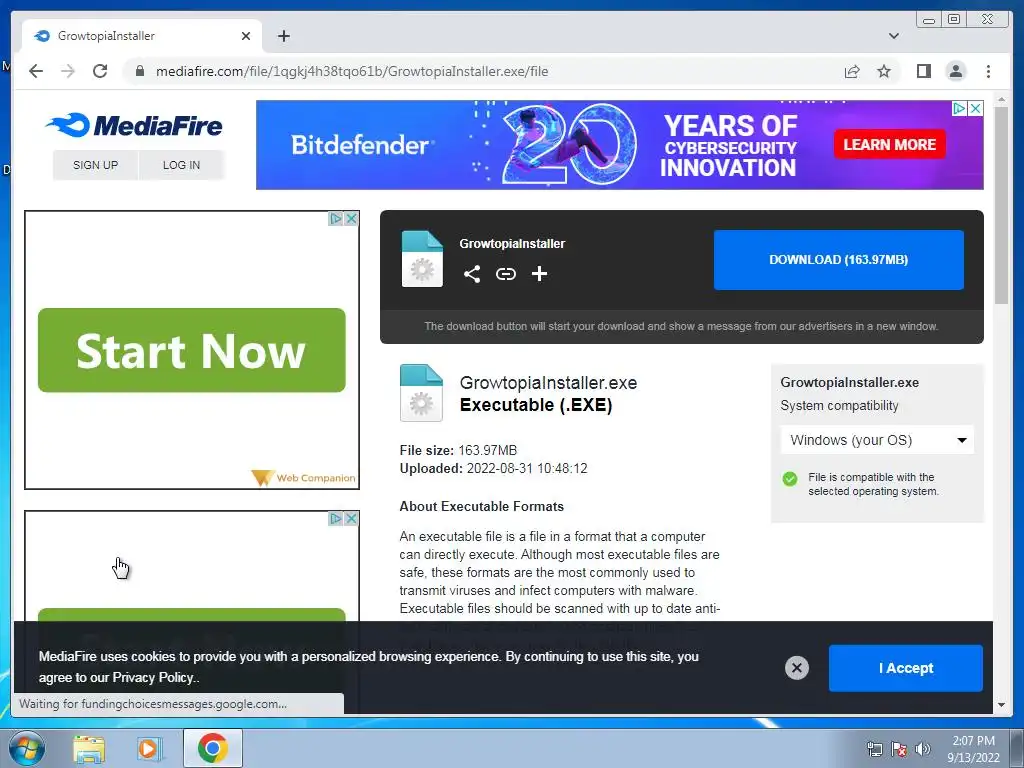This screenshot has width=1024, height=768.
Task: Open the Chrome profile avatar
Action: pos(955,71)
